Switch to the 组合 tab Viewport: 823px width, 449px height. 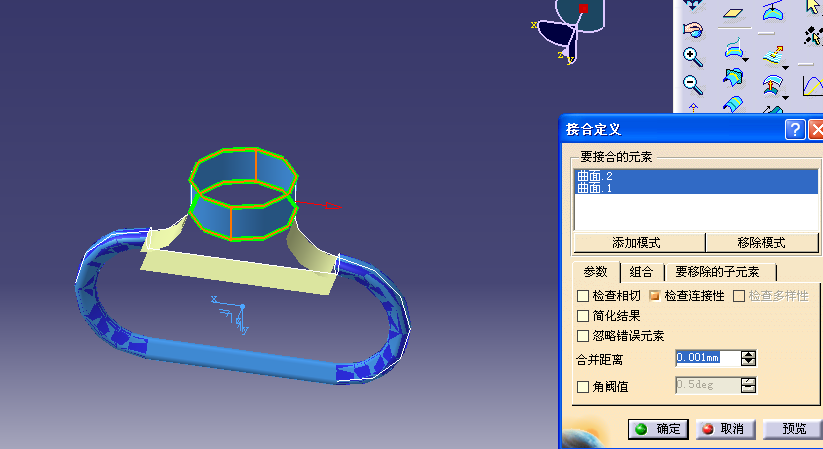641,272
